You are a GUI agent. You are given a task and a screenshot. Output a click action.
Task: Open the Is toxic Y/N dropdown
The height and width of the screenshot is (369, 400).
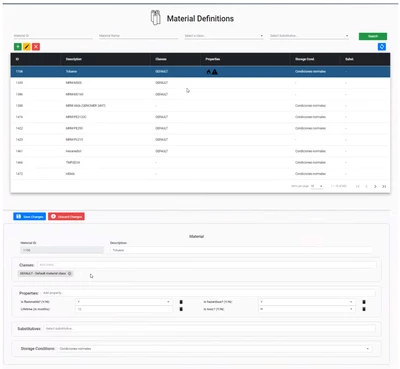click(306, 309)
